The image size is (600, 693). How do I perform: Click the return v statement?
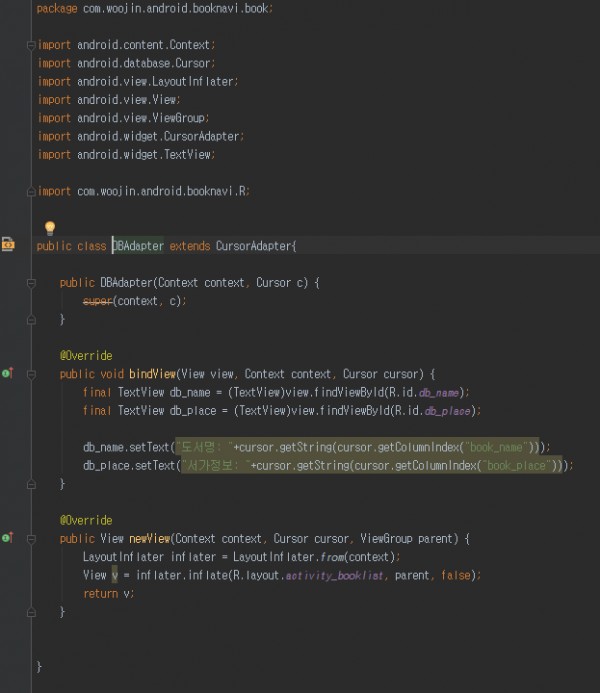pos(108,594)
